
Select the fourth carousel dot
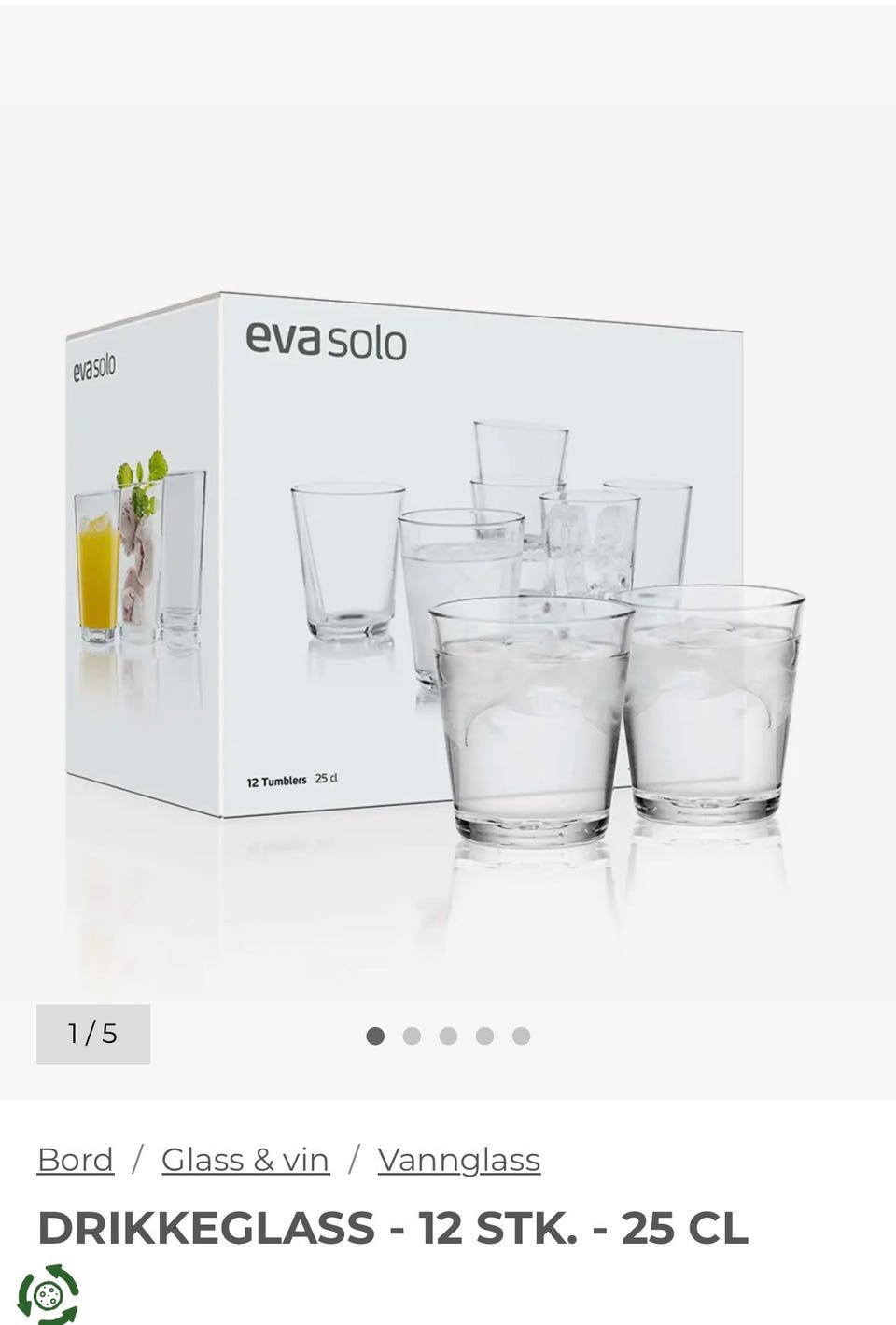[484, 1036]
